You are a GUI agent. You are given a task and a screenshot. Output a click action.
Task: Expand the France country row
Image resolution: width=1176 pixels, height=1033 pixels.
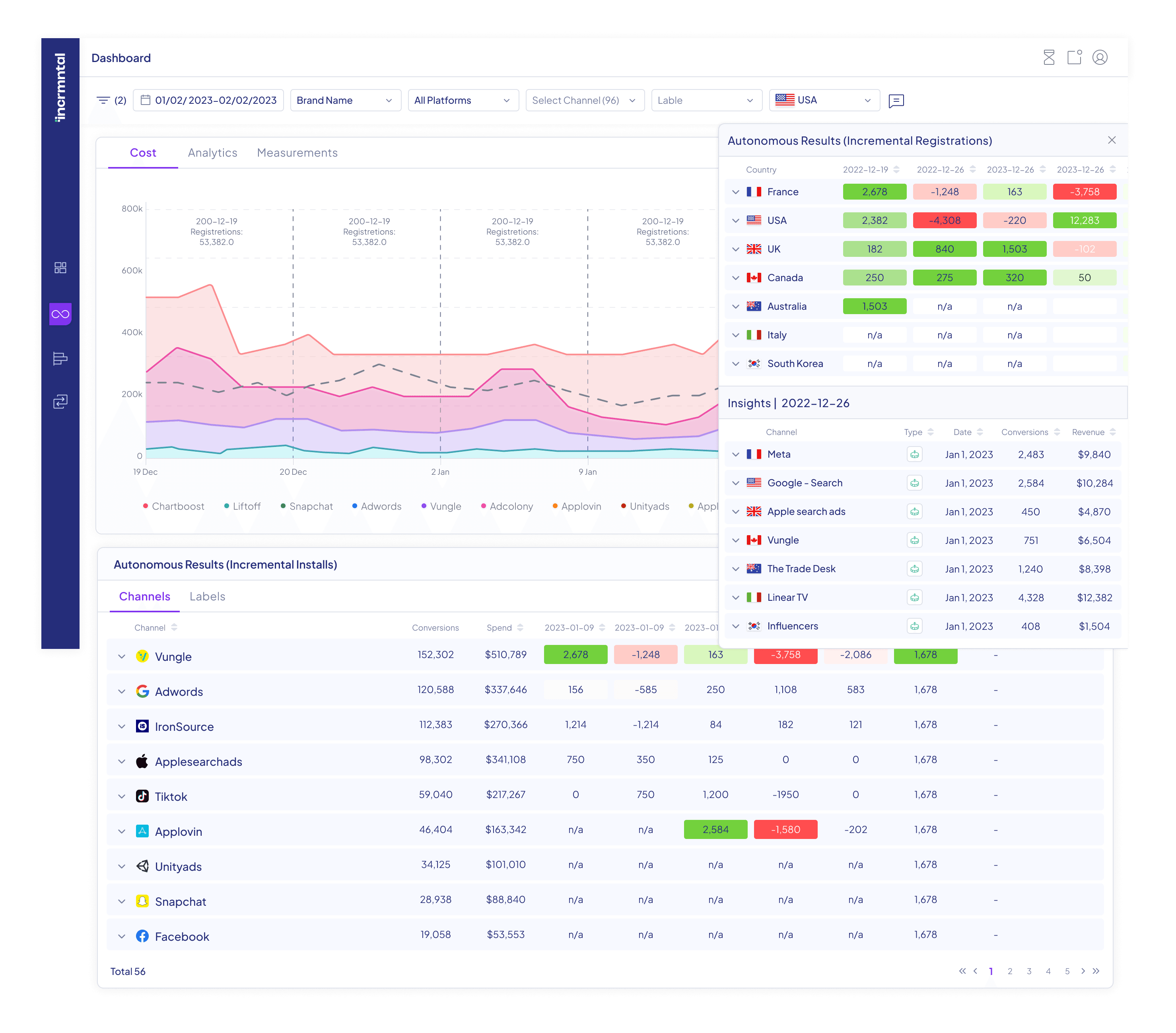735,192
